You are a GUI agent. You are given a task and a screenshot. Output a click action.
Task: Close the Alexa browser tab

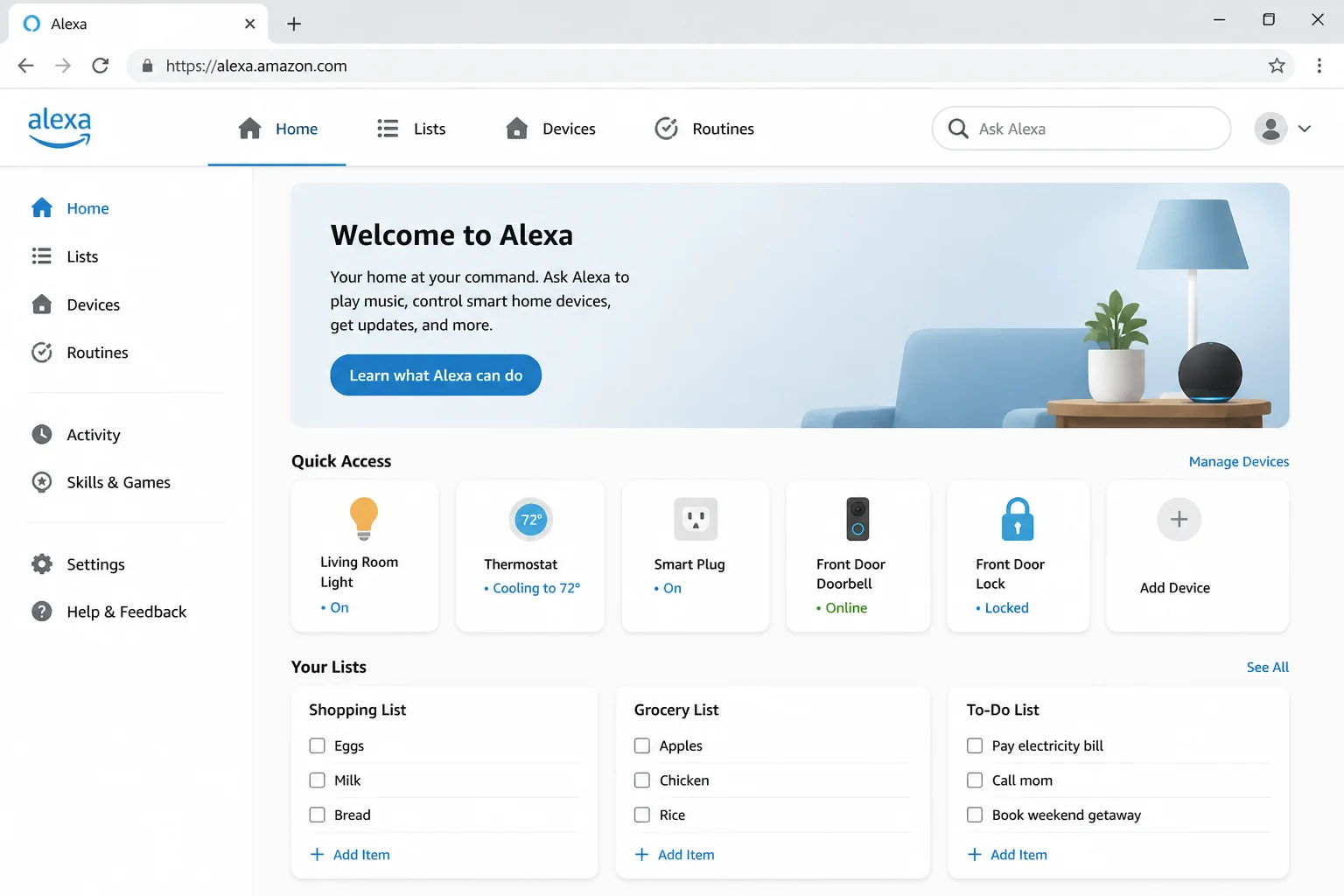tap(250, 24)
